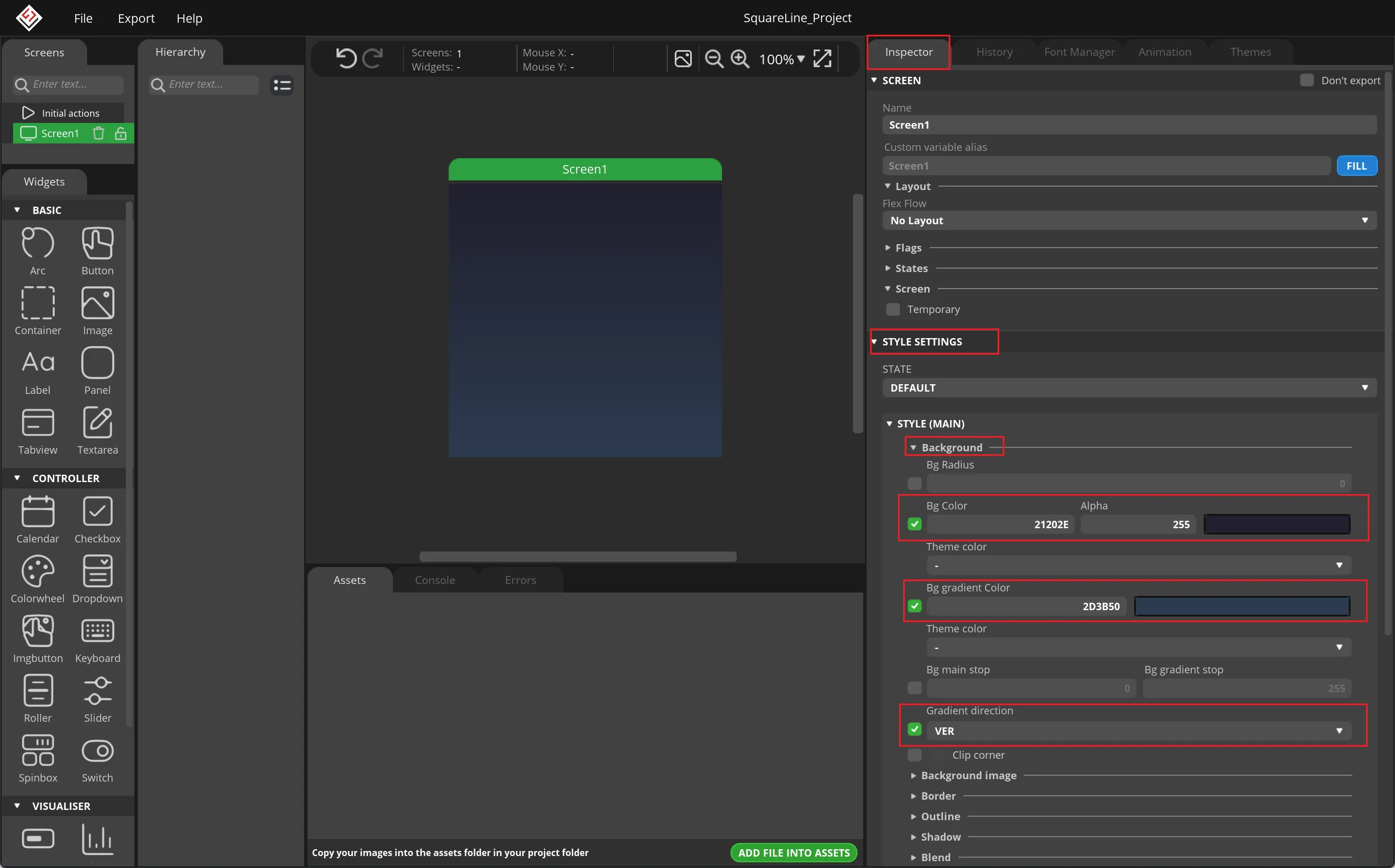
Task: Open the Export menu
Action: (x=136, y=18)
